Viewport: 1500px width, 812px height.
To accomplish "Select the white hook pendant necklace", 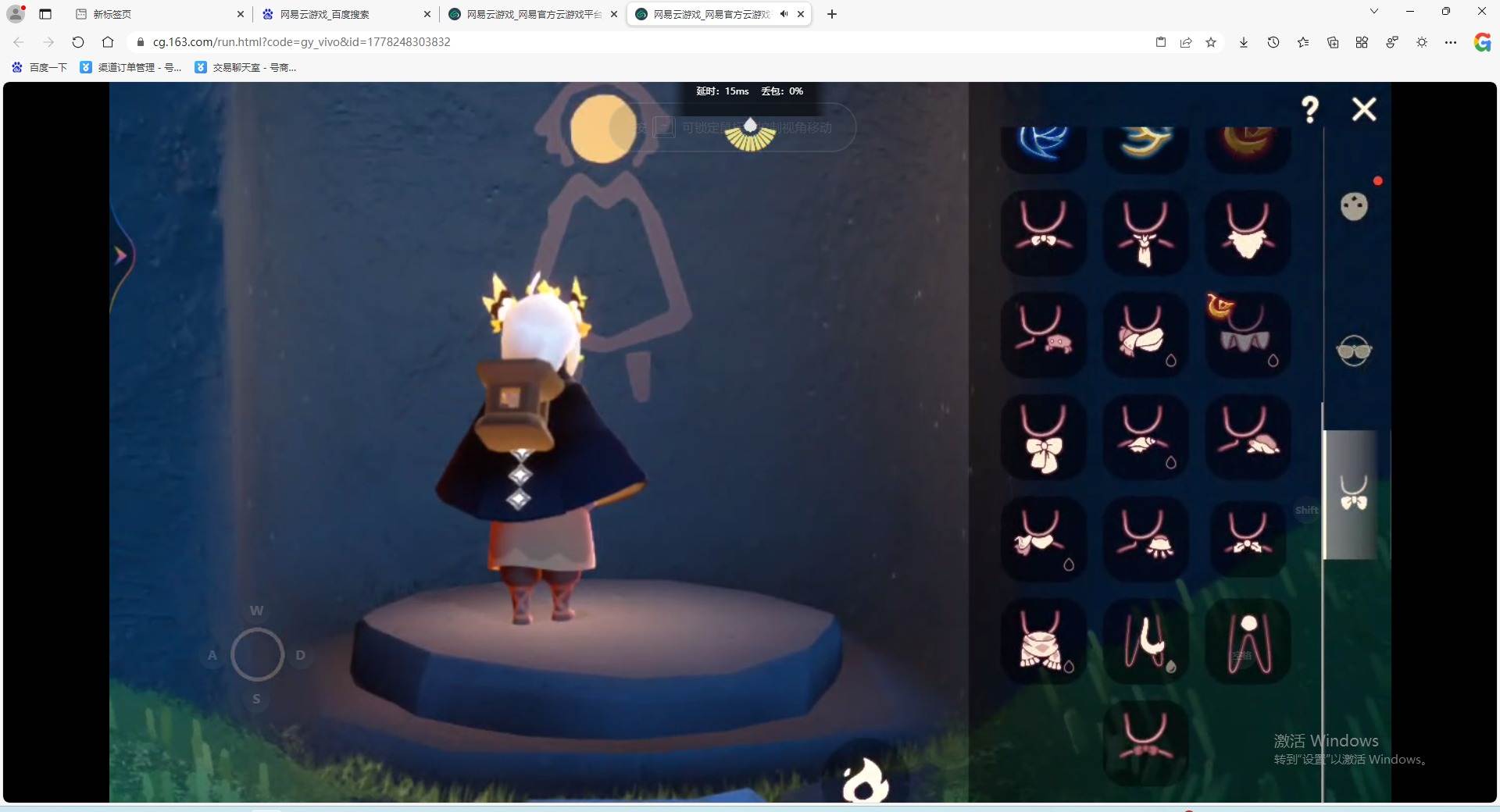I will click(x=1146, y=641).
